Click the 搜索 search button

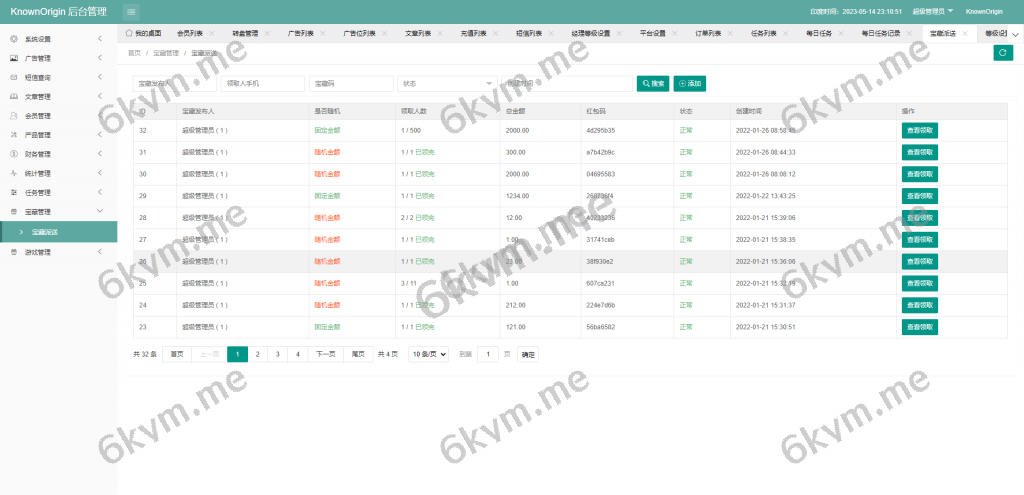653,83
